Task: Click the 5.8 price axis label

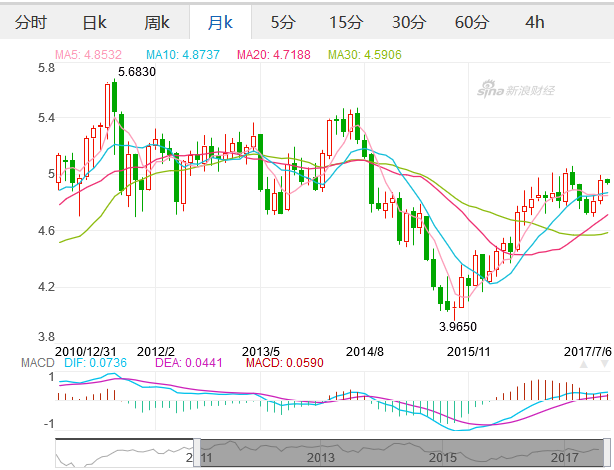Action: click(47, 68)
